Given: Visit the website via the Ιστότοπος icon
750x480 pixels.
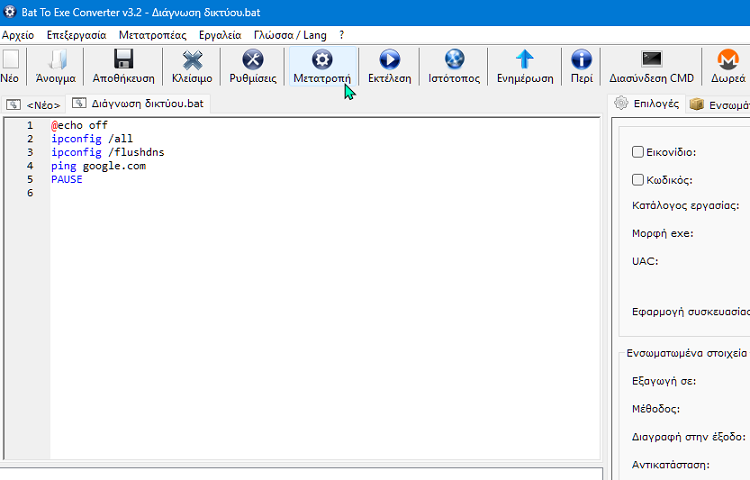Looking at the screenshot, I should tap(454, 60).
